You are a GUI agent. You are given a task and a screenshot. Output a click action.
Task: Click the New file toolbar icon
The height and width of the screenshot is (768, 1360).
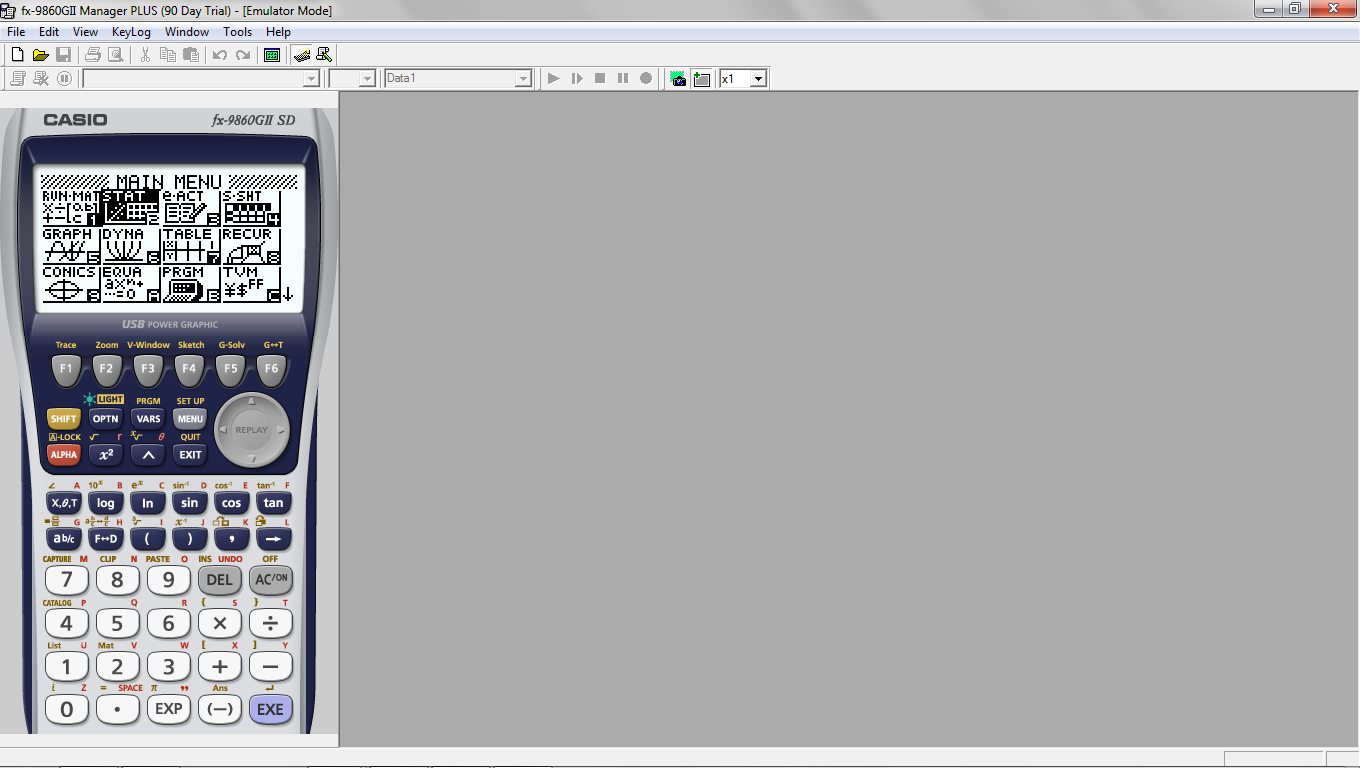(x=17, y=55)
